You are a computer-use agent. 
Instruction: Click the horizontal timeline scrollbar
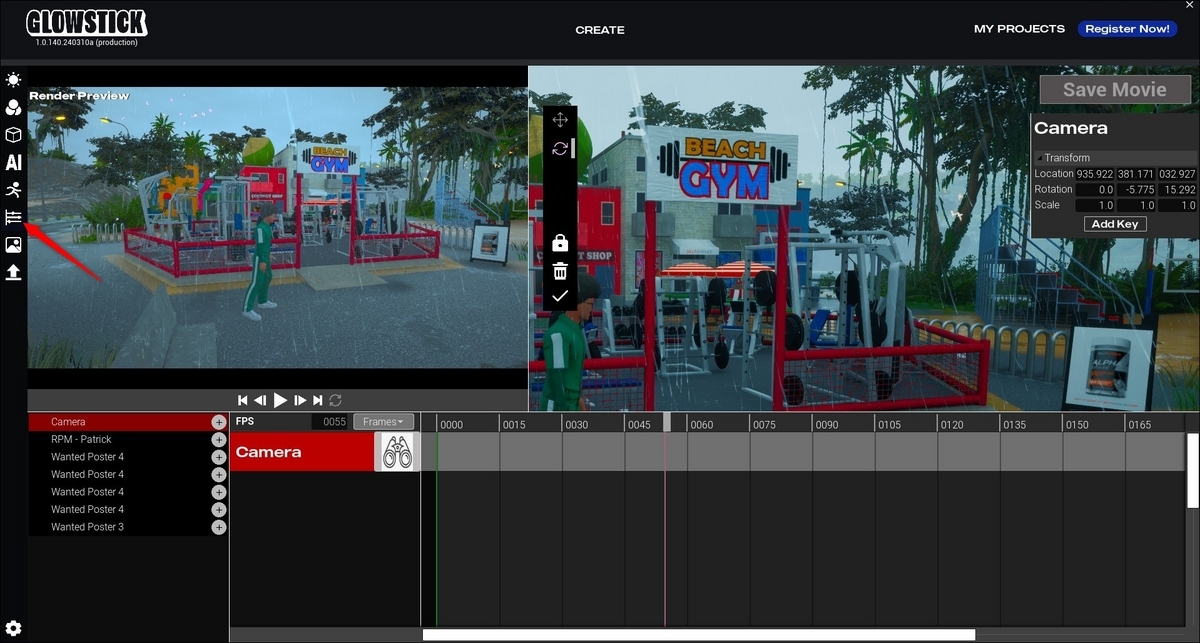pyautogui.click(x=698, y=635)
